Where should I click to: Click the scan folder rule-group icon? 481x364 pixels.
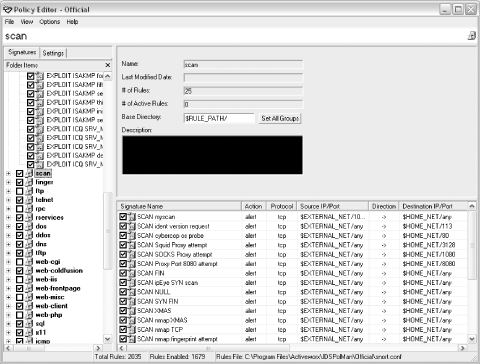tap(29, 173)
